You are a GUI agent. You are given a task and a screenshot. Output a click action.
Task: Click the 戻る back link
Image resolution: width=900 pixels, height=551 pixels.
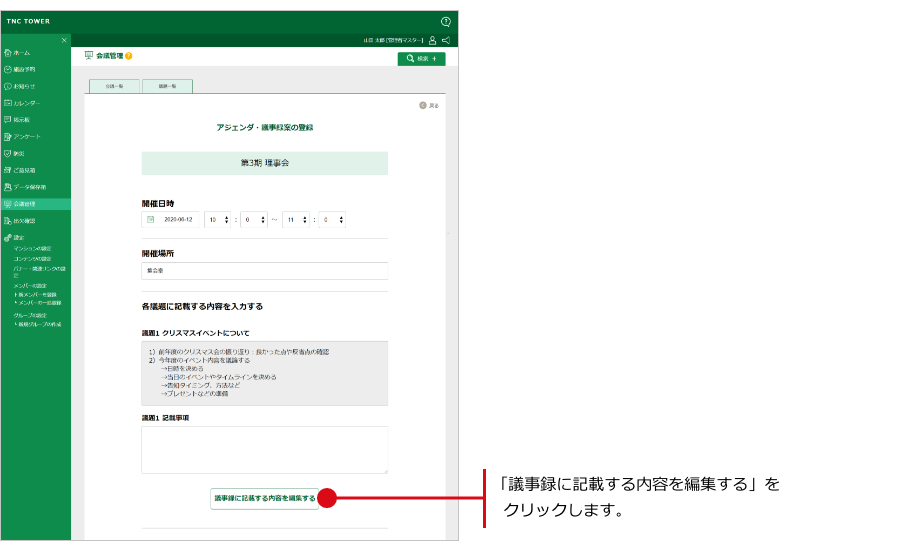[429, 106]
